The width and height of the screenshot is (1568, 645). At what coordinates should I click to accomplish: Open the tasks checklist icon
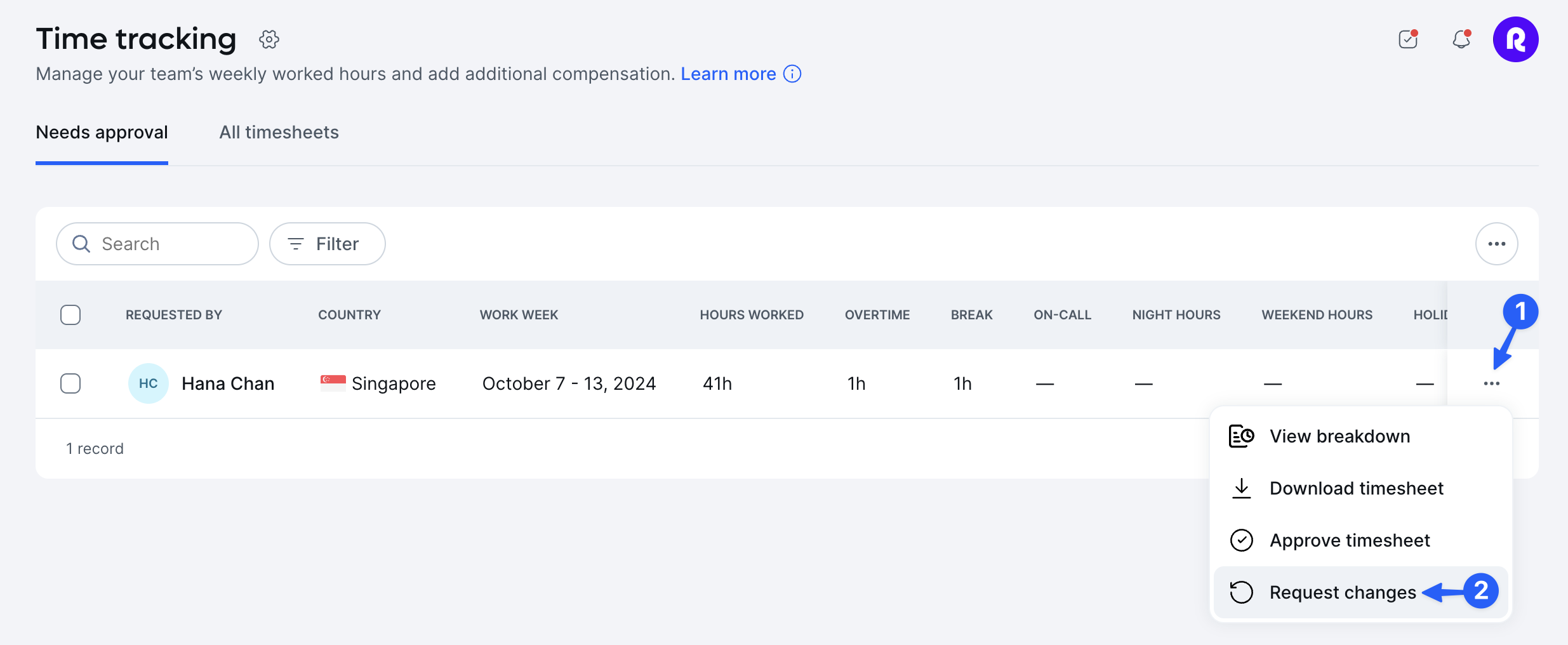(1408, 39)
